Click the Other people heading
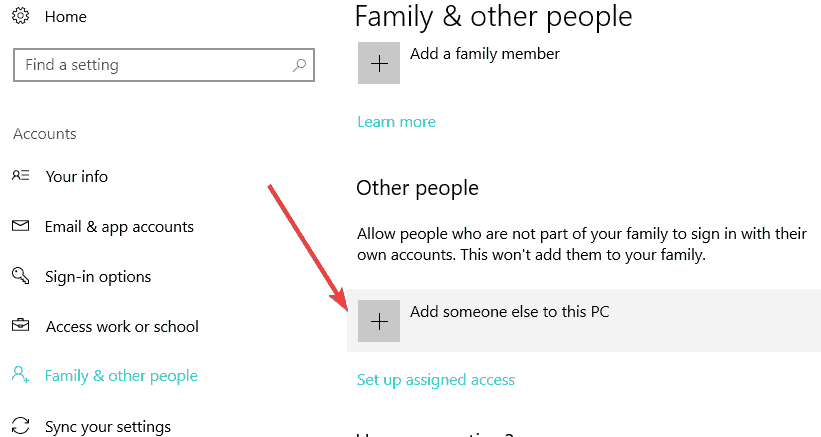This screenshot has width=821, height=437. [417, 188]
